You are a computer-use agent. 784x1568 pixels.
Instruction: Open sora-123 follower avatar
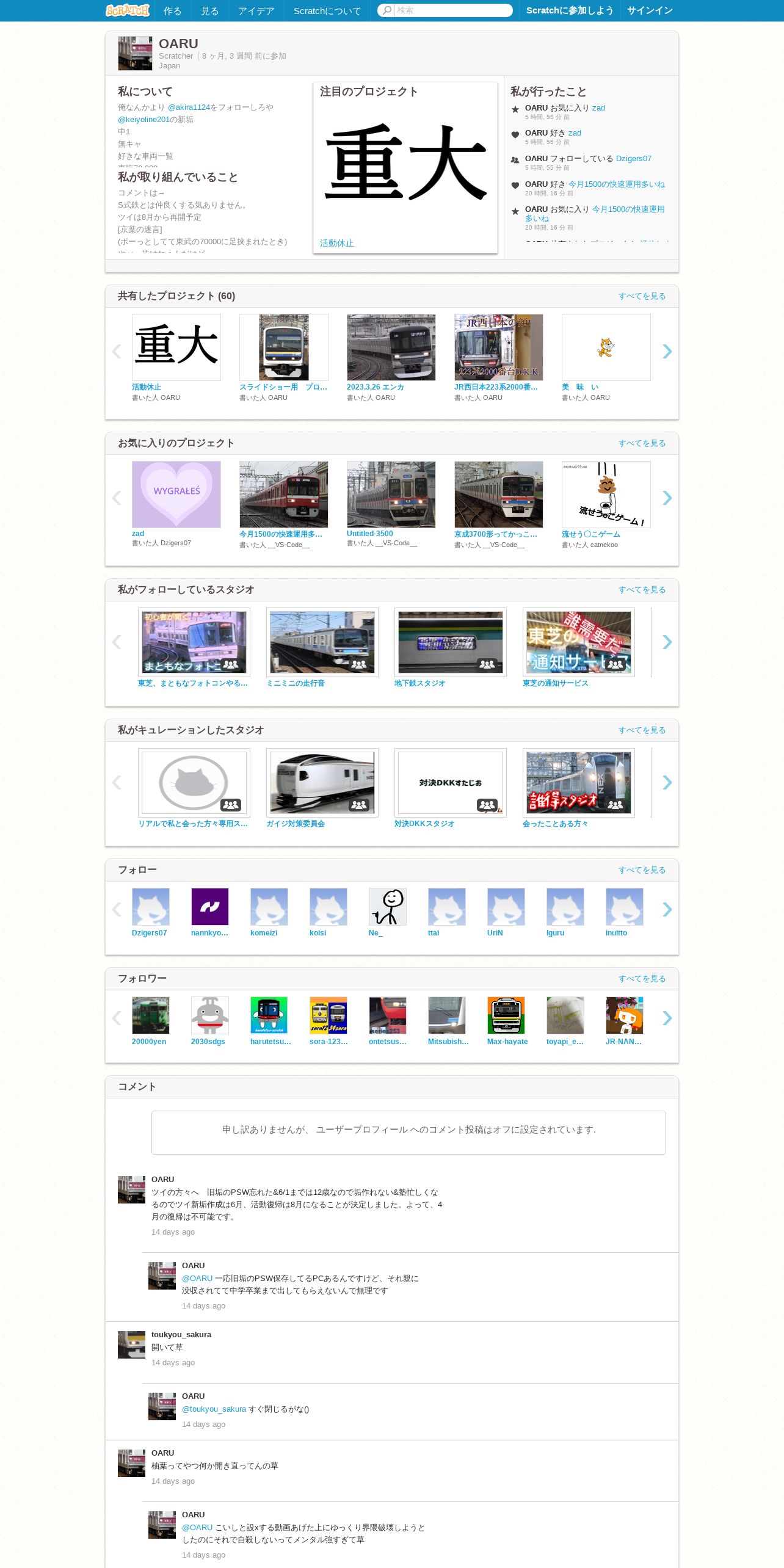point(328,1015)
